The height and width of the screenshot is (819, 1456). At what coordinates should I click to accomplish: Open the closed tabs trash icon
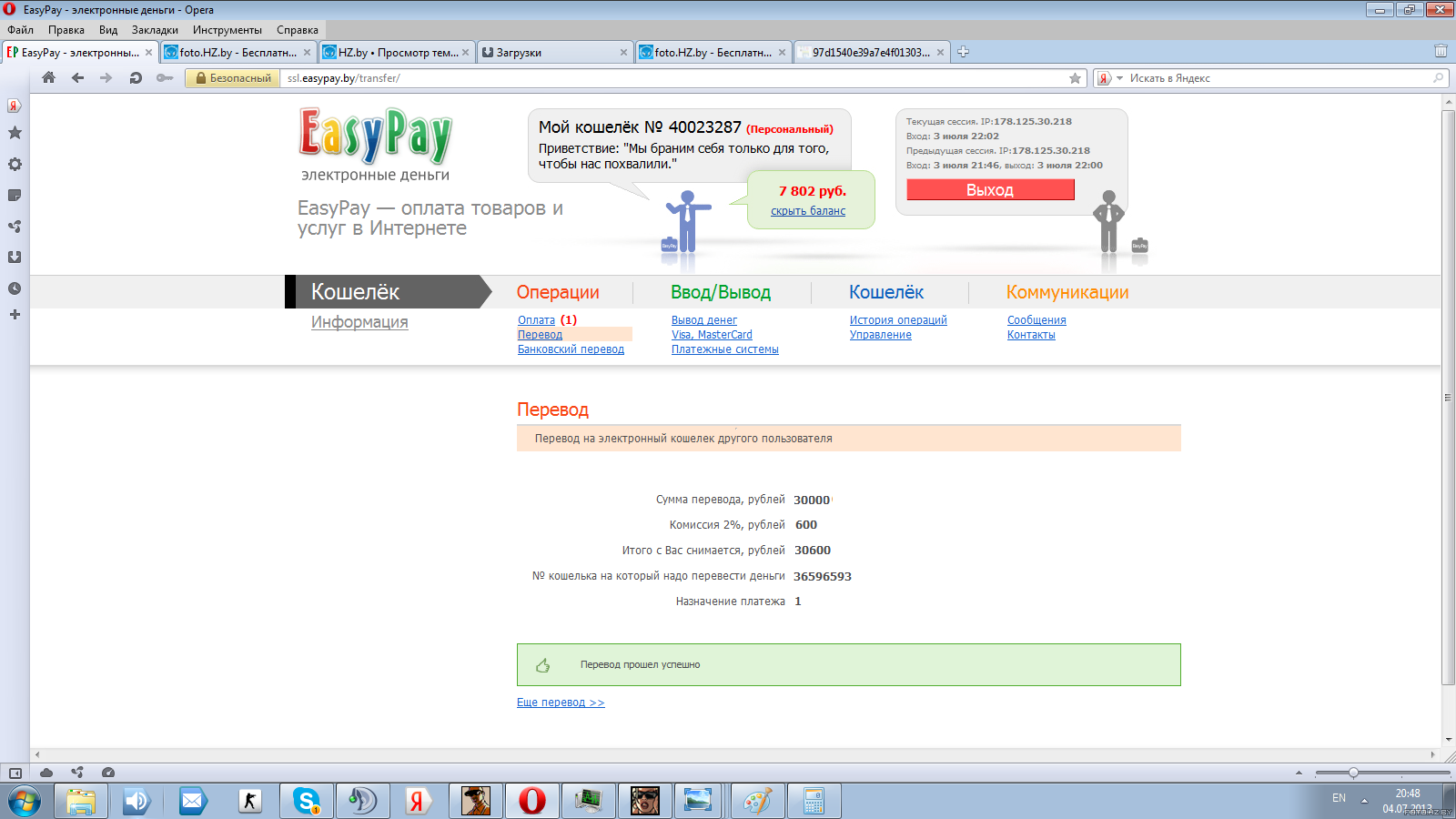[1441, 52]
